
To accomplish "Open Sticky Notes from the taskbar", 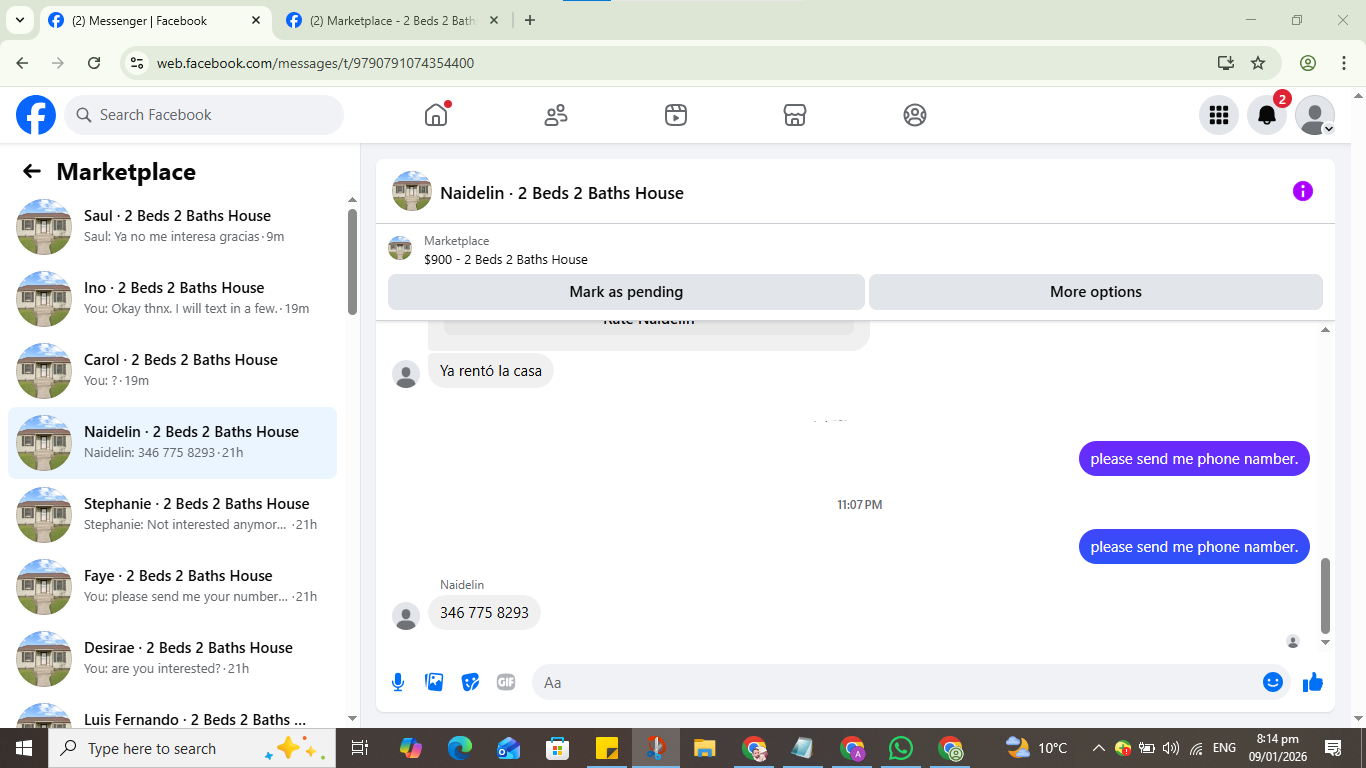I will (607, 748).
